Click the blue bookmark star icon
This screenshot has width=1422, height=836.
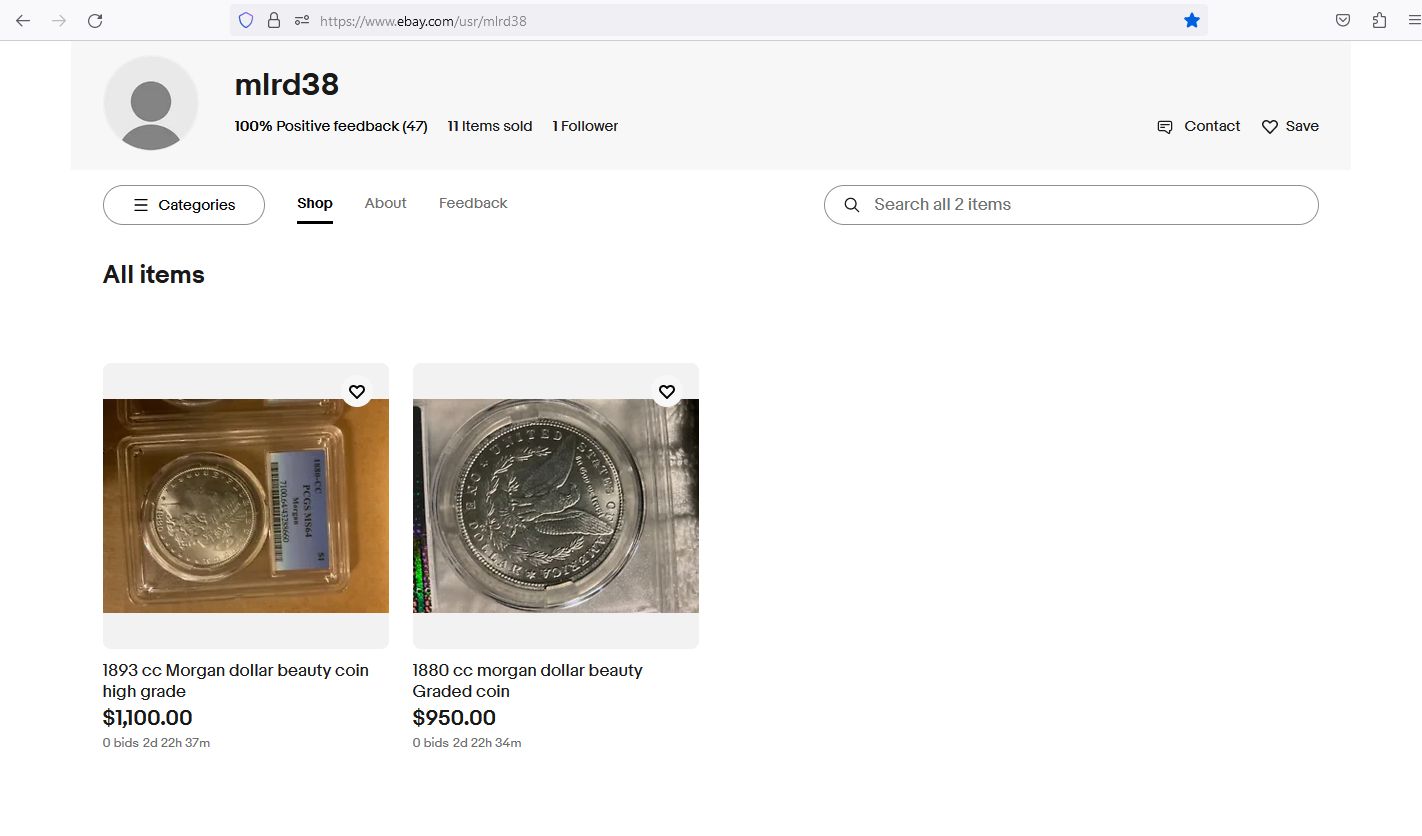pos(1191,20)
